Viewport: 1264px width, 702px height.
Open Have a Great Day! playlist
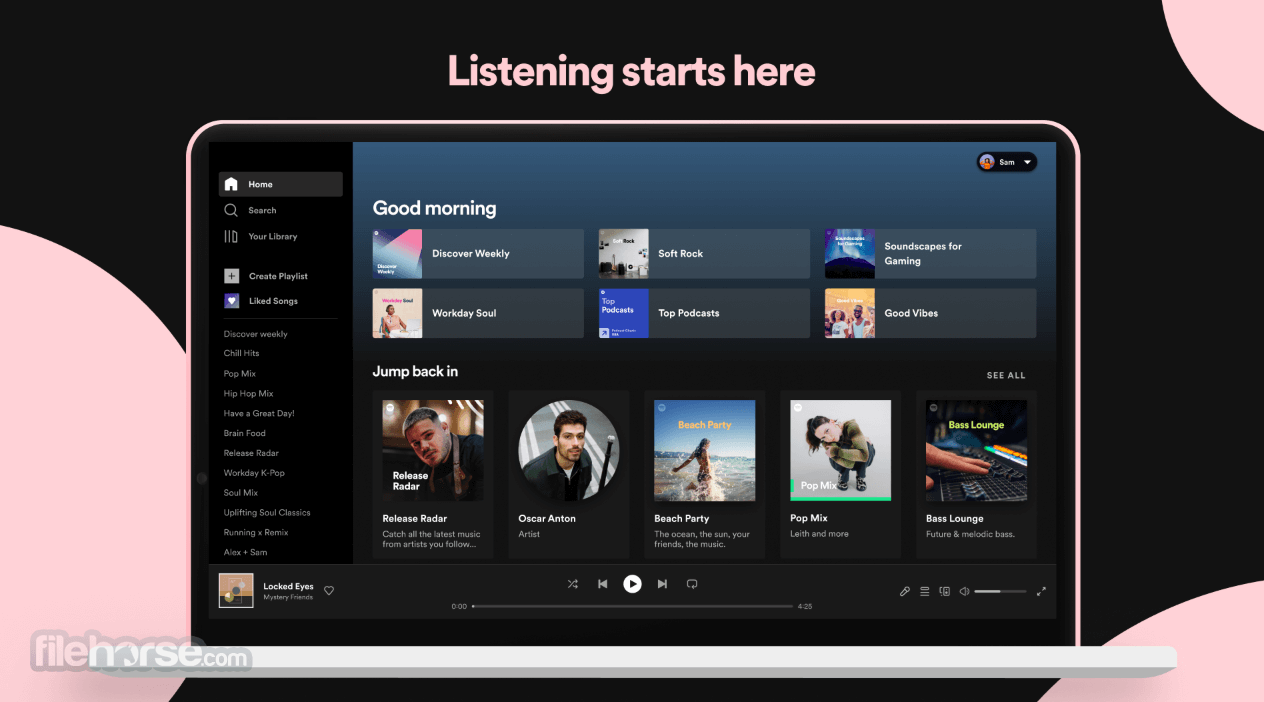coord(259,413)
